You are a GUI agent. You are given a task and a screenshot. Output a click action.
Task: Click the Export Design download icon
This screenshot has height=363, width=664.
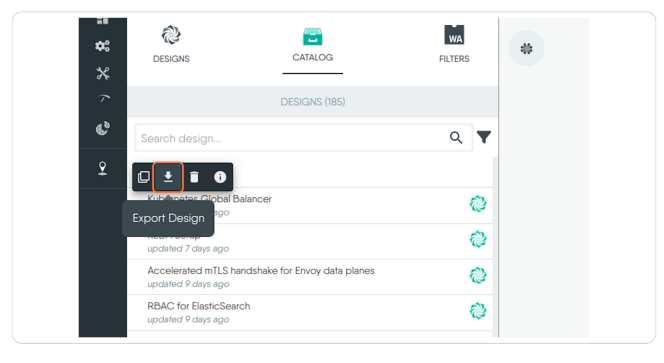pos(168,177)
